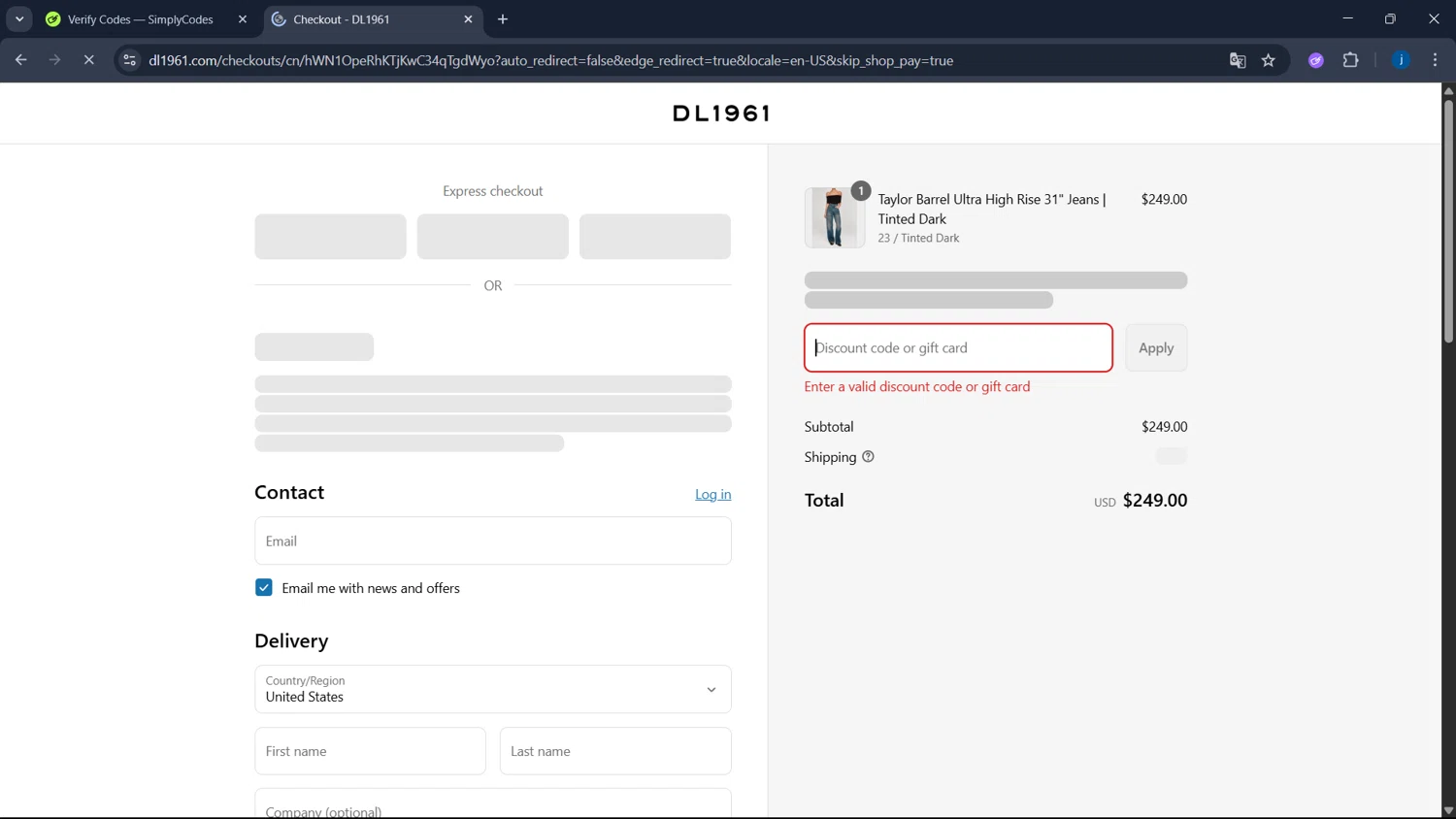
Task: Click the scrollbar down arrow
Action: 1448,811
